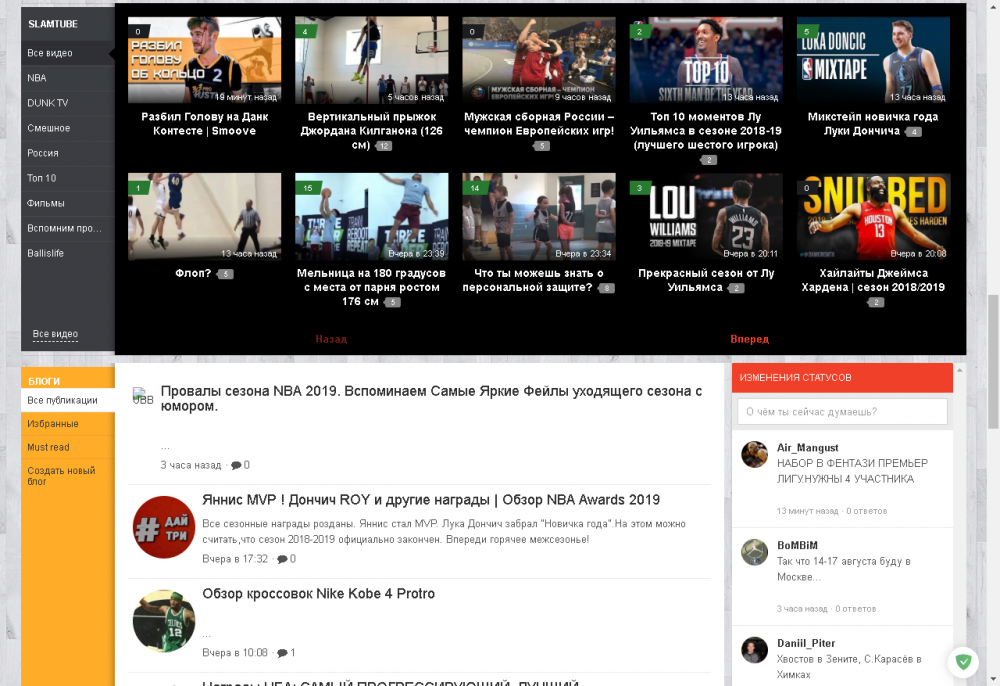Click comment count badge on Флоп? video
The width and height of the screenshot is (1000, 686).
point(225,274)
